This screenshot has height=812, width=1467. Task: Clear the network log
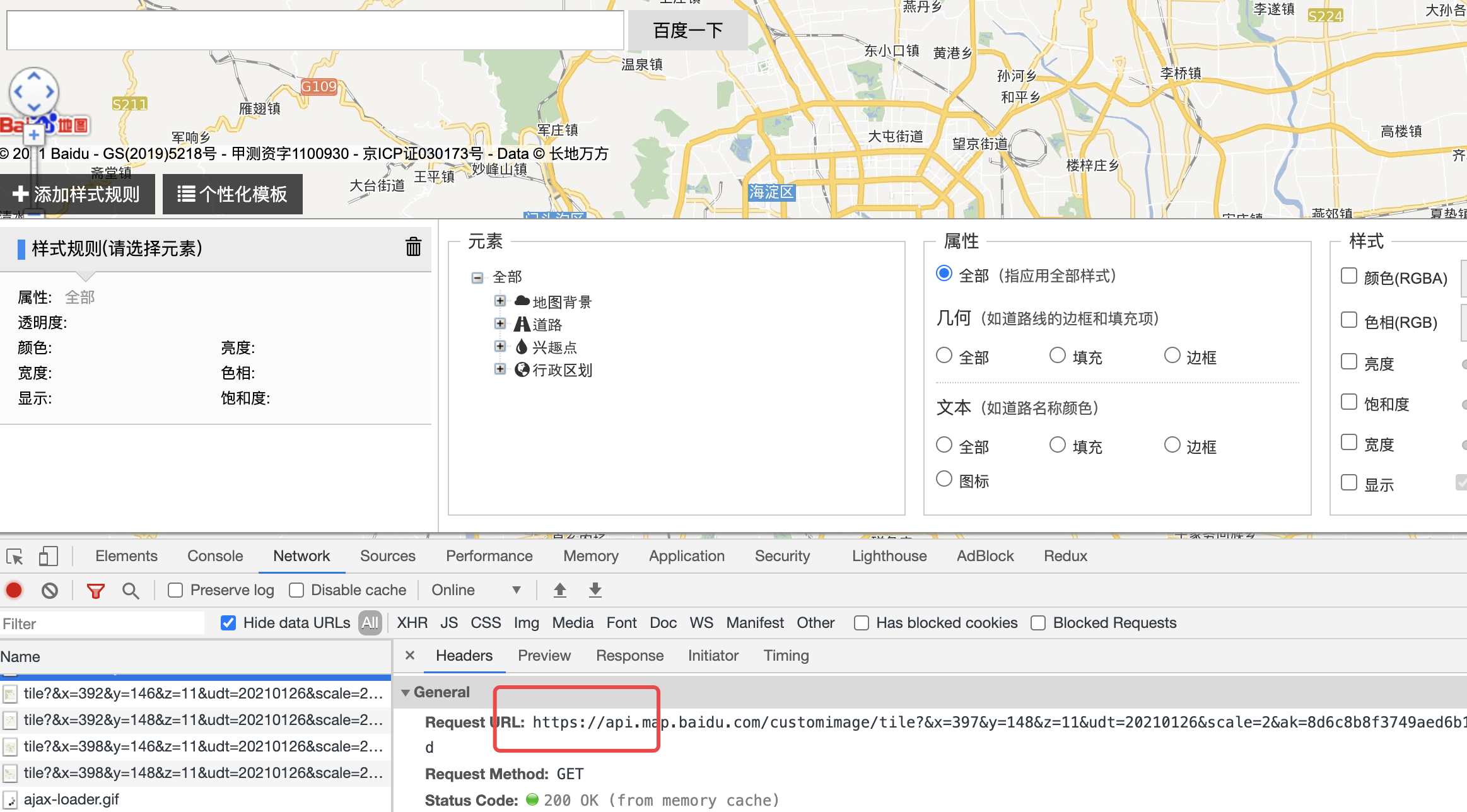tap(50, 590)
